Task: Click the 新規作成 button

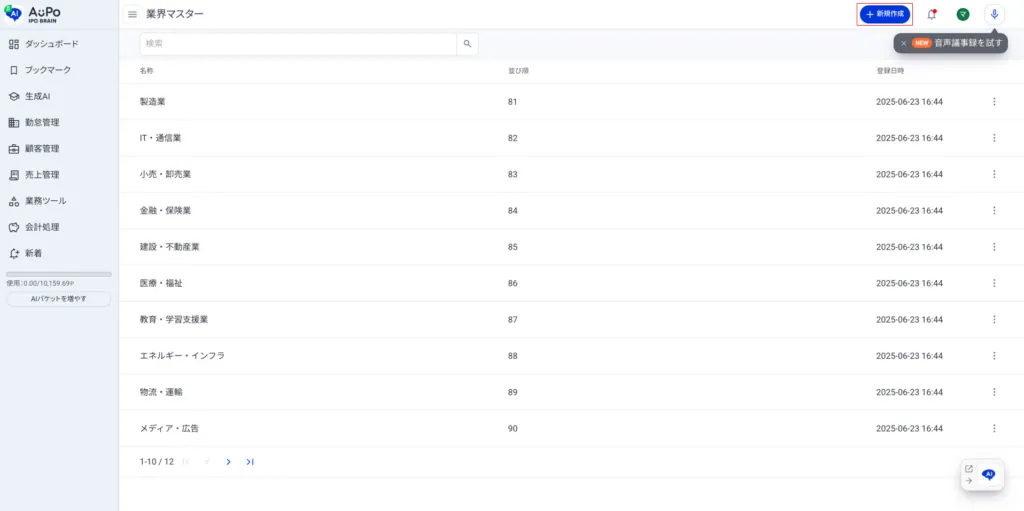Action: [x=884, y=14]
